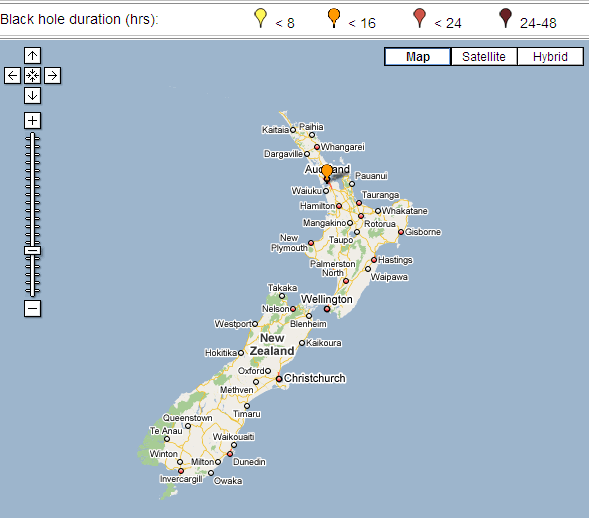The width and height of the screenshot is (589, 518).
Task: Click the Dunedin city marker
Action: pos(230,454)
